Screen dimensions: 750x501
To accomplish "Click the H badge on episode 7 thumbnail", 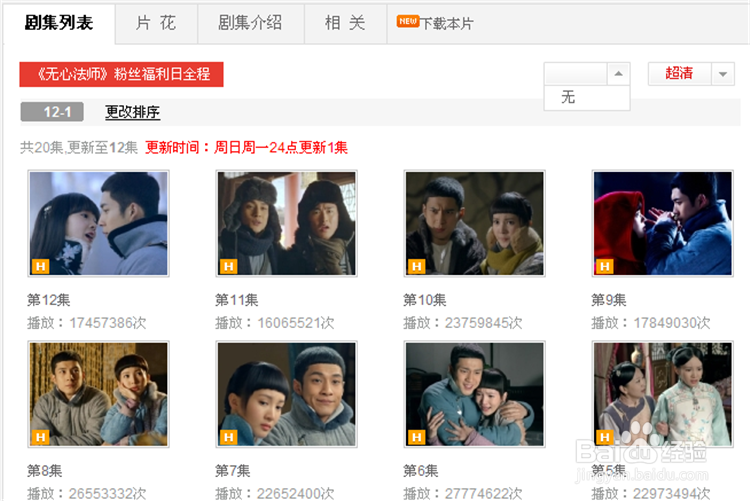I will point(229,437).
